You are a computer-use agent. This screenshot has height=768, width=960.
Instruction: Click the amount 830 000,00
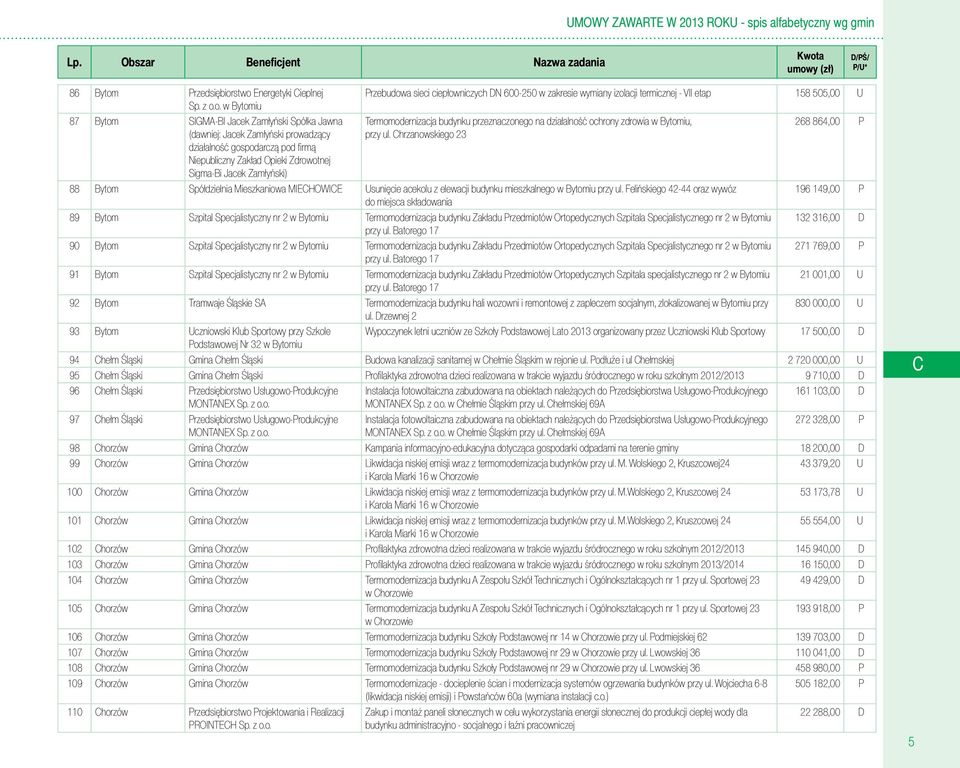[x=817, y=303]
